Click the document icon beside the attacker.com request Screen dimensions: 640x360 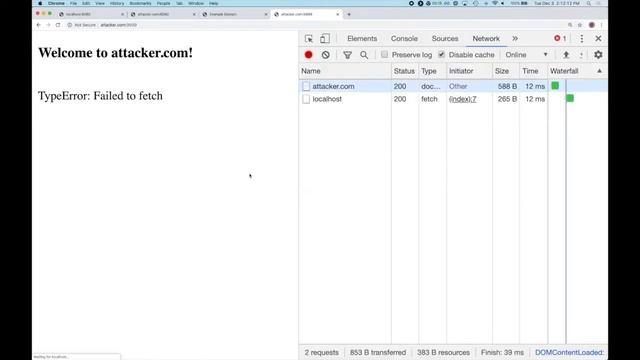306,87
